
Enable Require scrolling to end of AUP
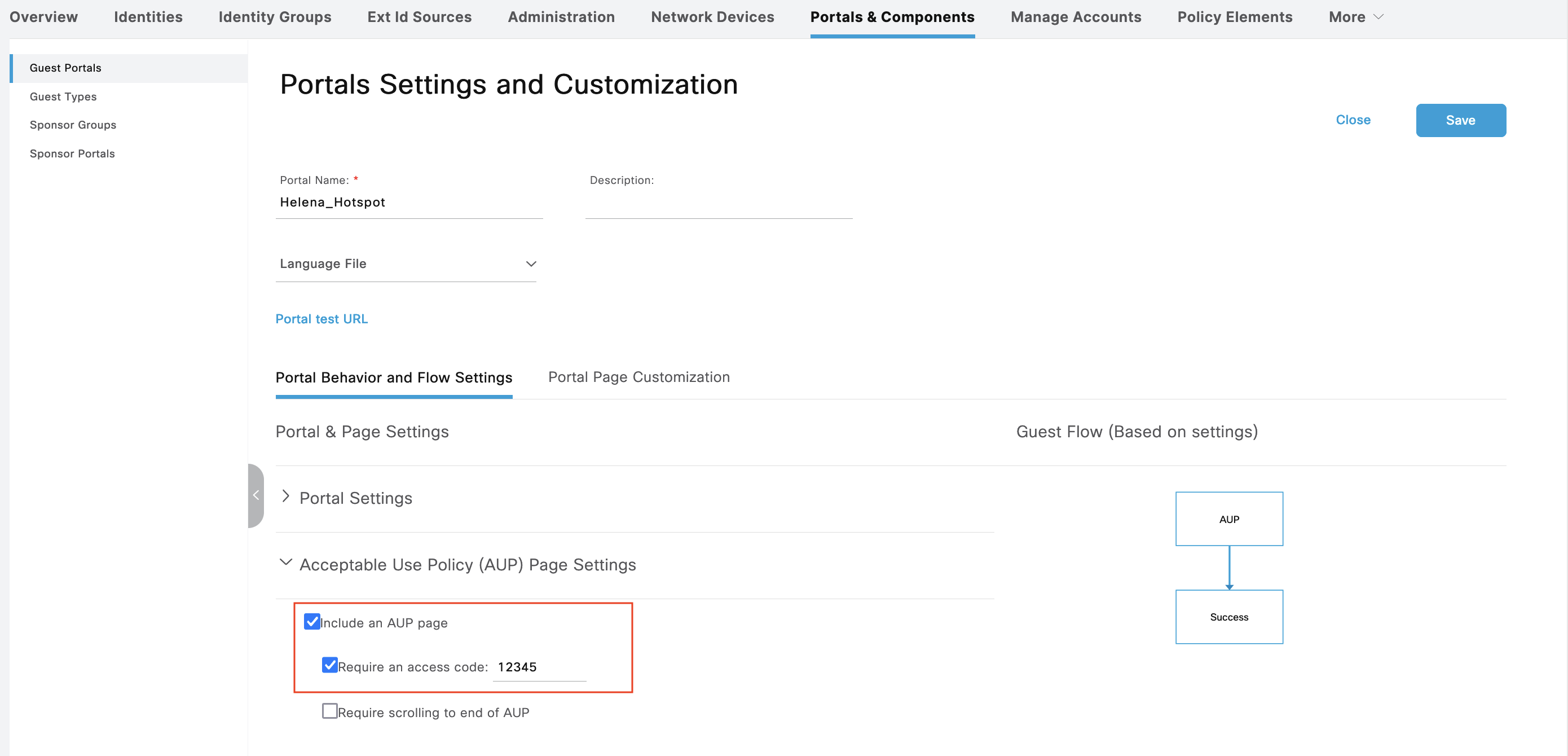(330, 711)
